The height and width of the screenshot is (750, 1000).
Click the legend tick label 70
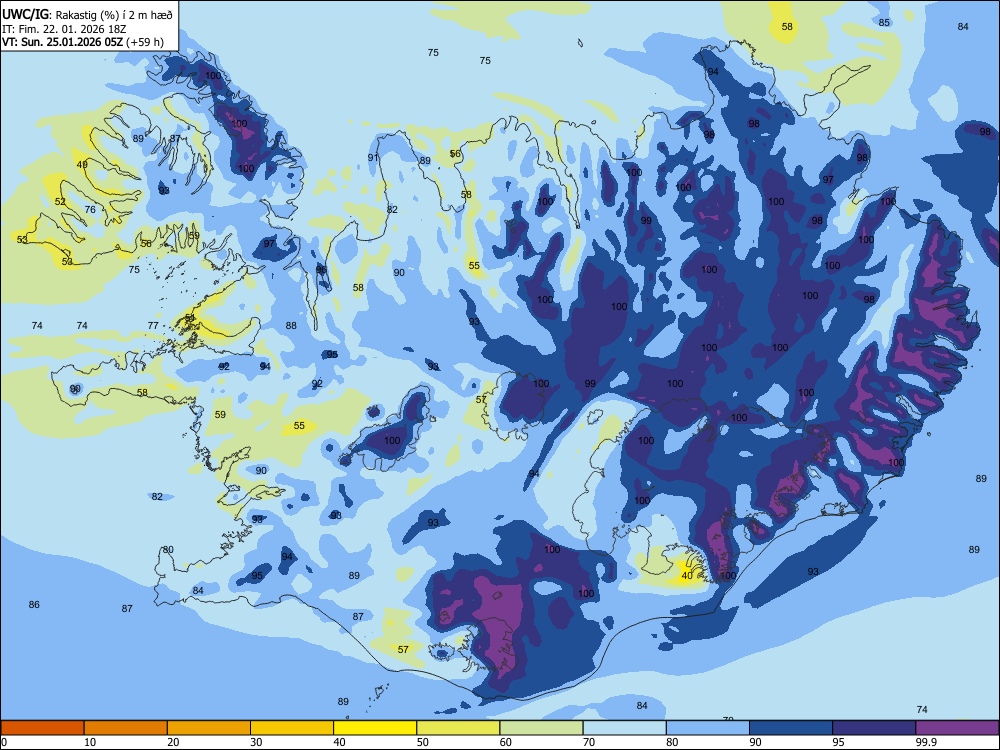point(589,742)
